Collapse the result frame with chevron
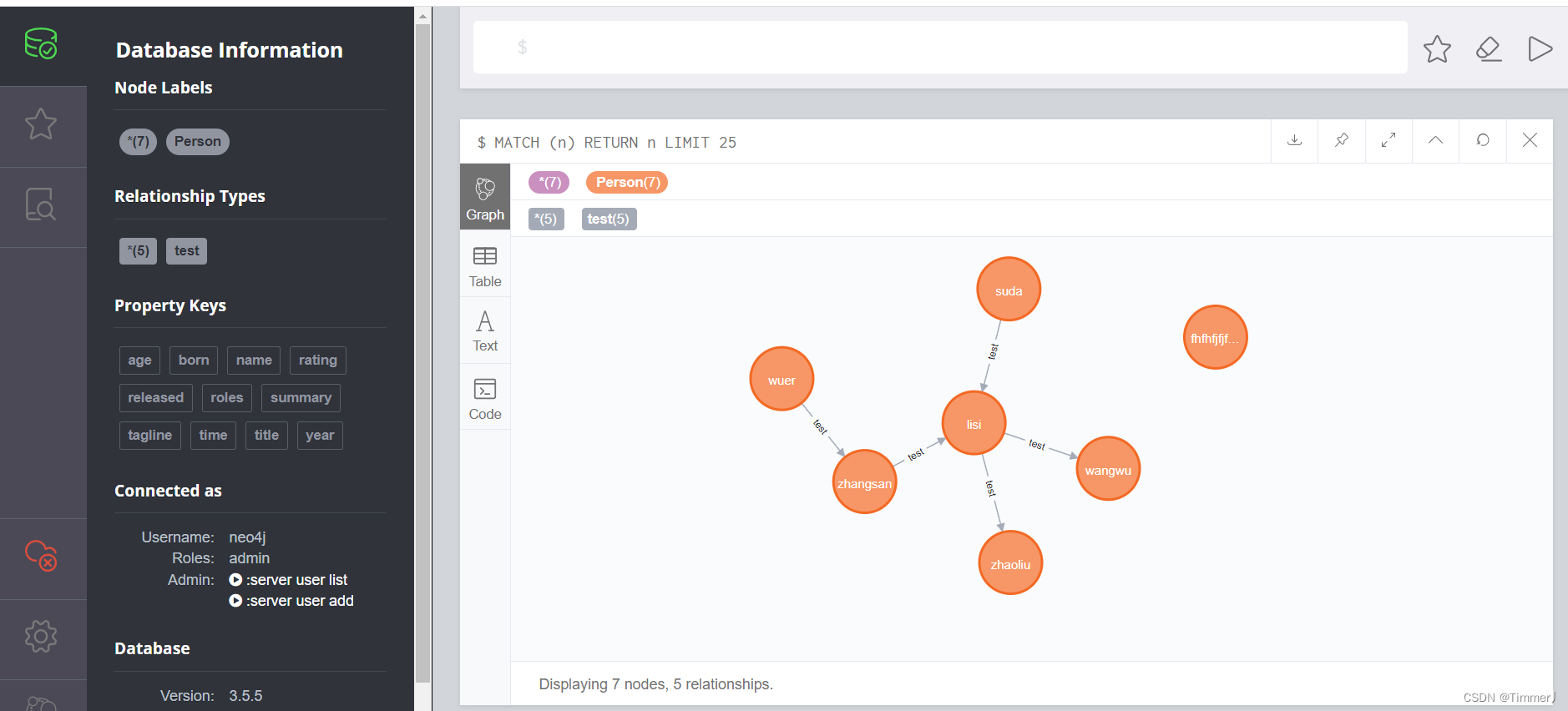 1435,141
